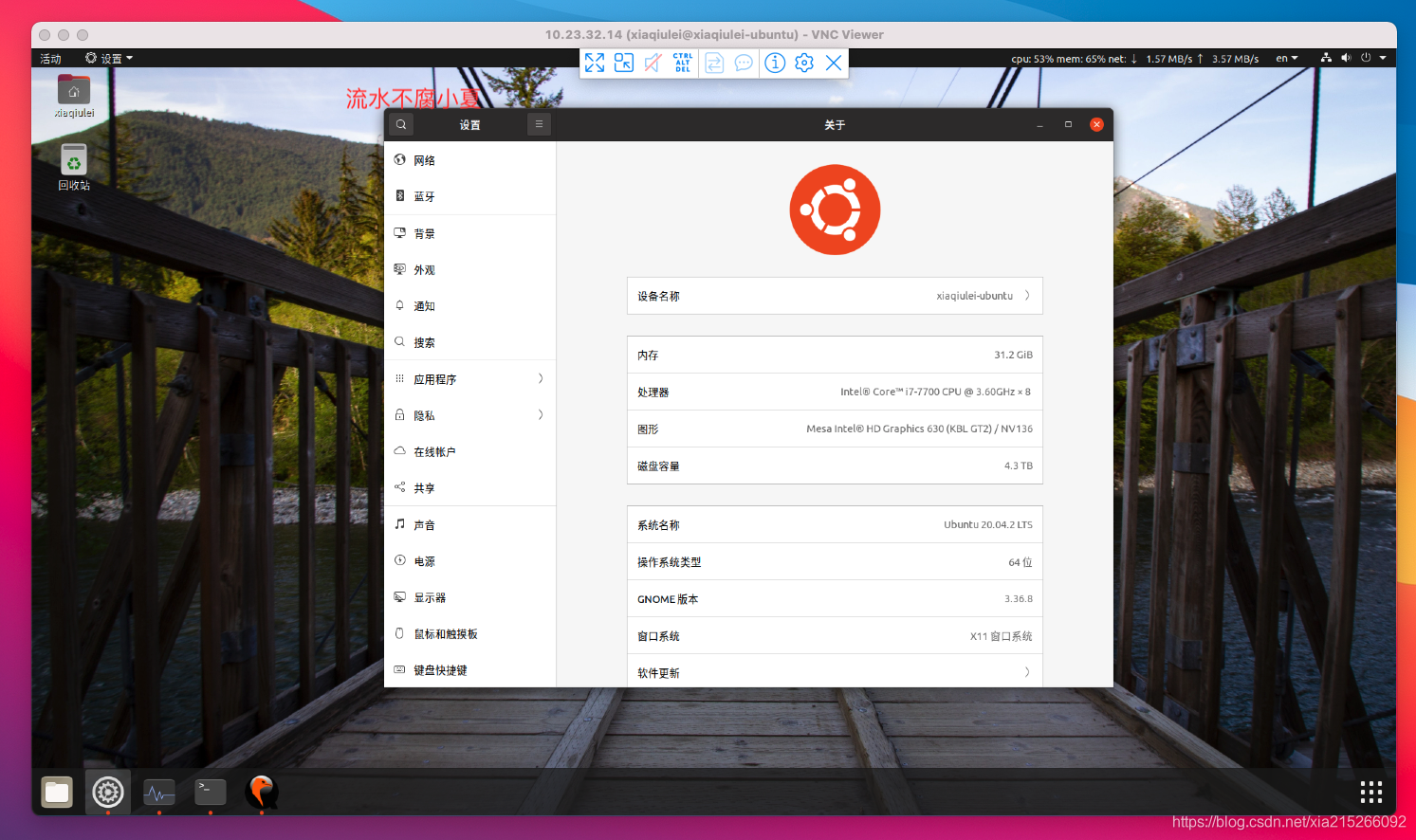Click Settings gear icon in dock
1416x840 pixels.
pyautogui.click(x=108, y=792)
